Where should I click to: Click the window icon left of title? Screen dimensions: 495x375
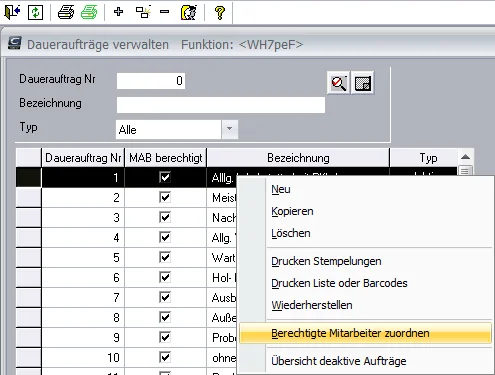point(15,43)
